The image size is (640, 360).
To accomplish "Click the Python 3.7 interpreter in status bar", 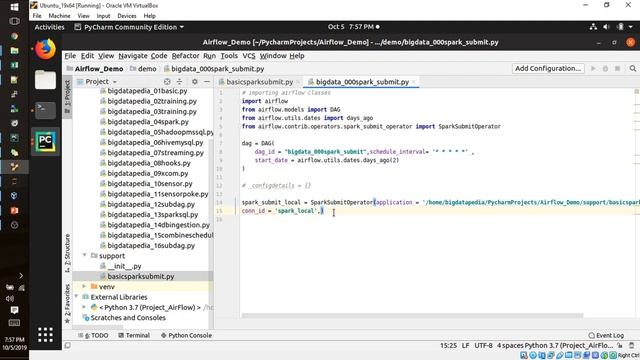I will click(x=569, y=345).
